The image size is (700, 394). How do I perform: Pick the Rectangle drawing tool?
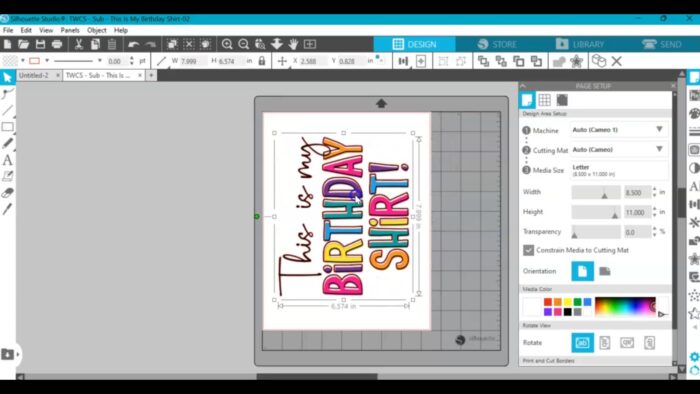click(x=7, y=127)
